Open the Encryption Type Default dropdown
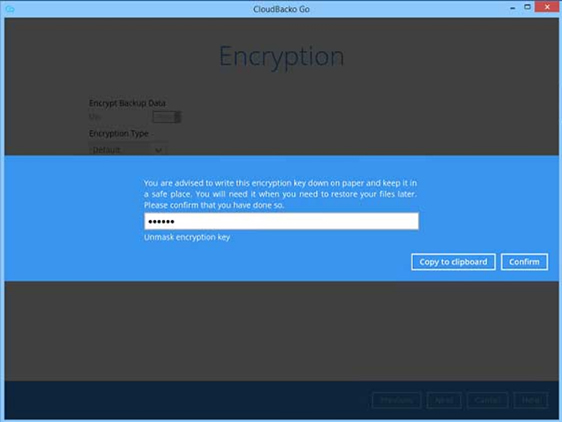 [x=127, y=150]
